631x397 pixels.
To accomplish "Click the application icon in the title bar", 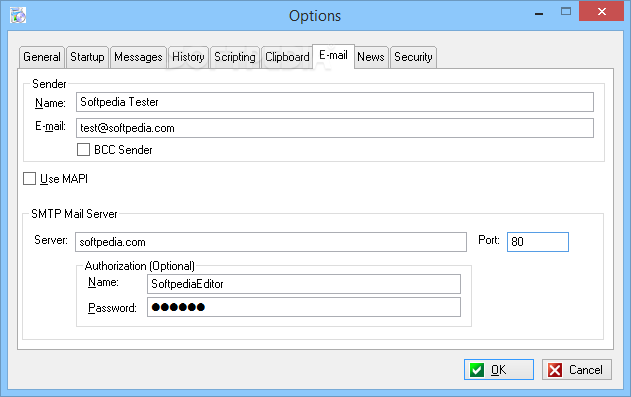I will click(18, 15).
